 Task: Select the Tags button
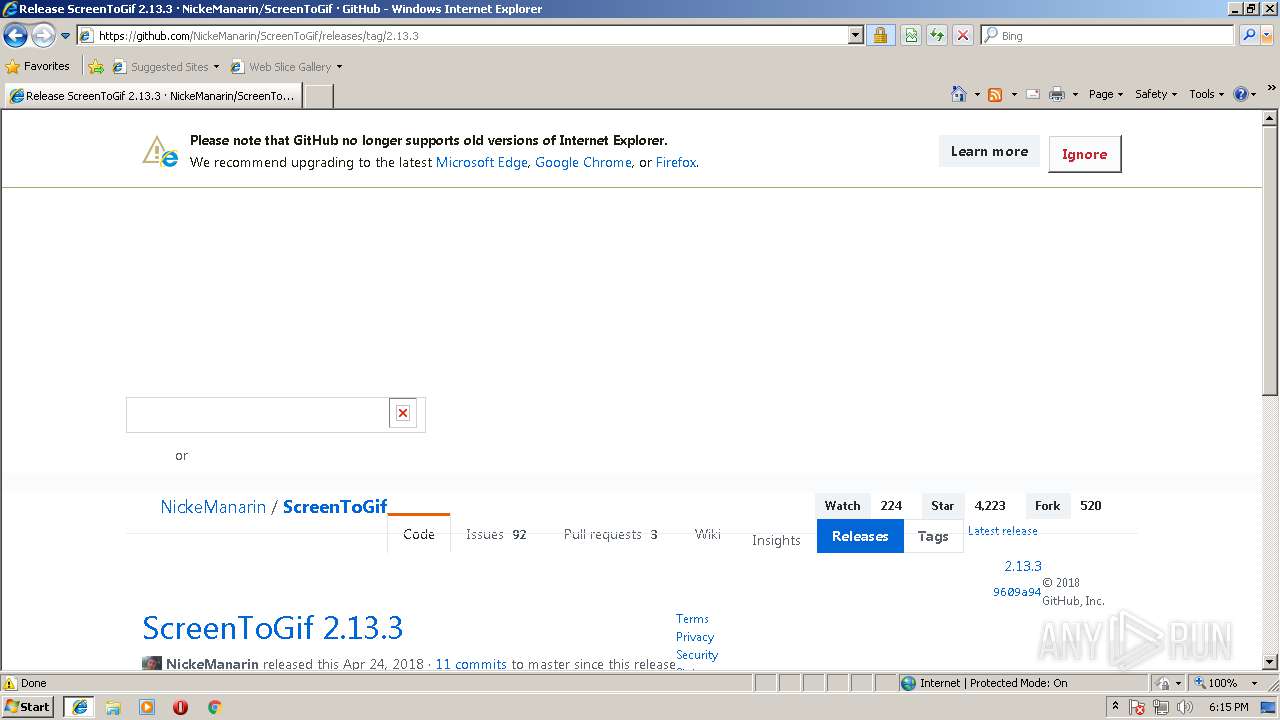pyautogui.click(x=933, y=536)
